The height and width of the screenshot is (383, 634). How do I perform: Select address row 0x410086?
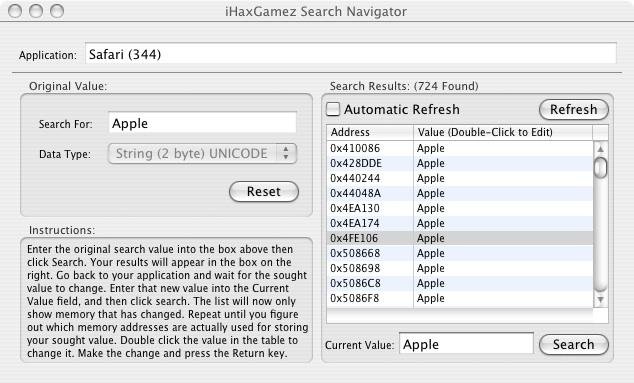click(x=460, y=148)
